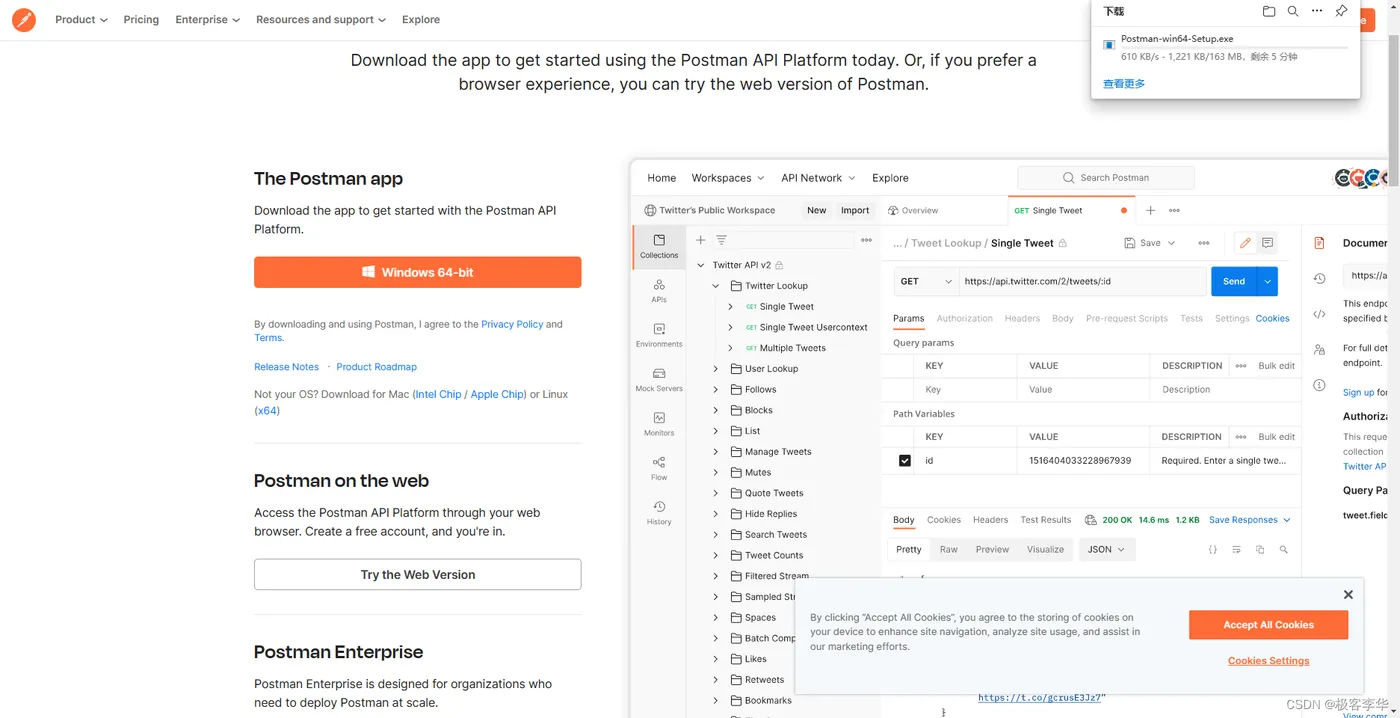The height and width of the screenshot is (718, 1400).
Task: Select the Mock Servers sidebar icon
Action: [x=659, y=379]
